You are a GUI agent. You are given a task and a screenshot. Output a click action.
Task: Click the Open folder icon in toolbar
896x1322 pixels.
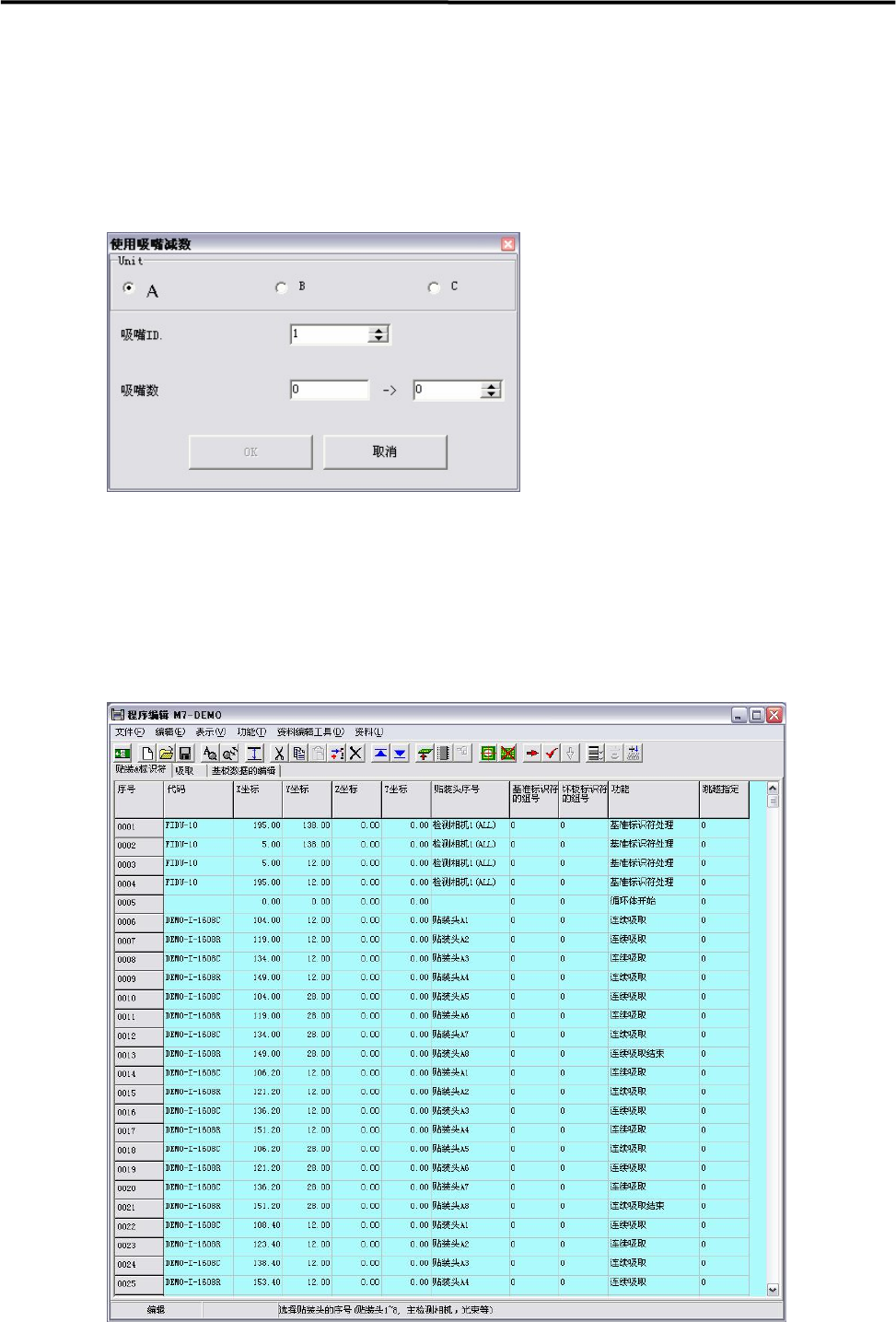(166, 753)
